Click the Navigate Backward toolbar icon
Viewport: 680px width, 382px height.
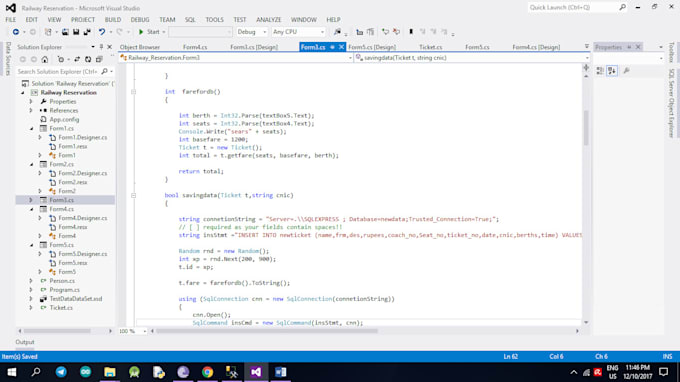coord(16,32)
